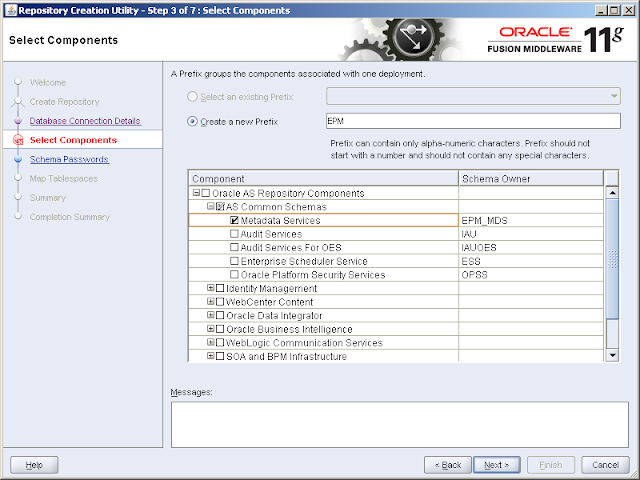The width and height of the screenshot is (640, 480).
Task: Select the Oracle Business Intelligence row label
Action: pos(289,329)
